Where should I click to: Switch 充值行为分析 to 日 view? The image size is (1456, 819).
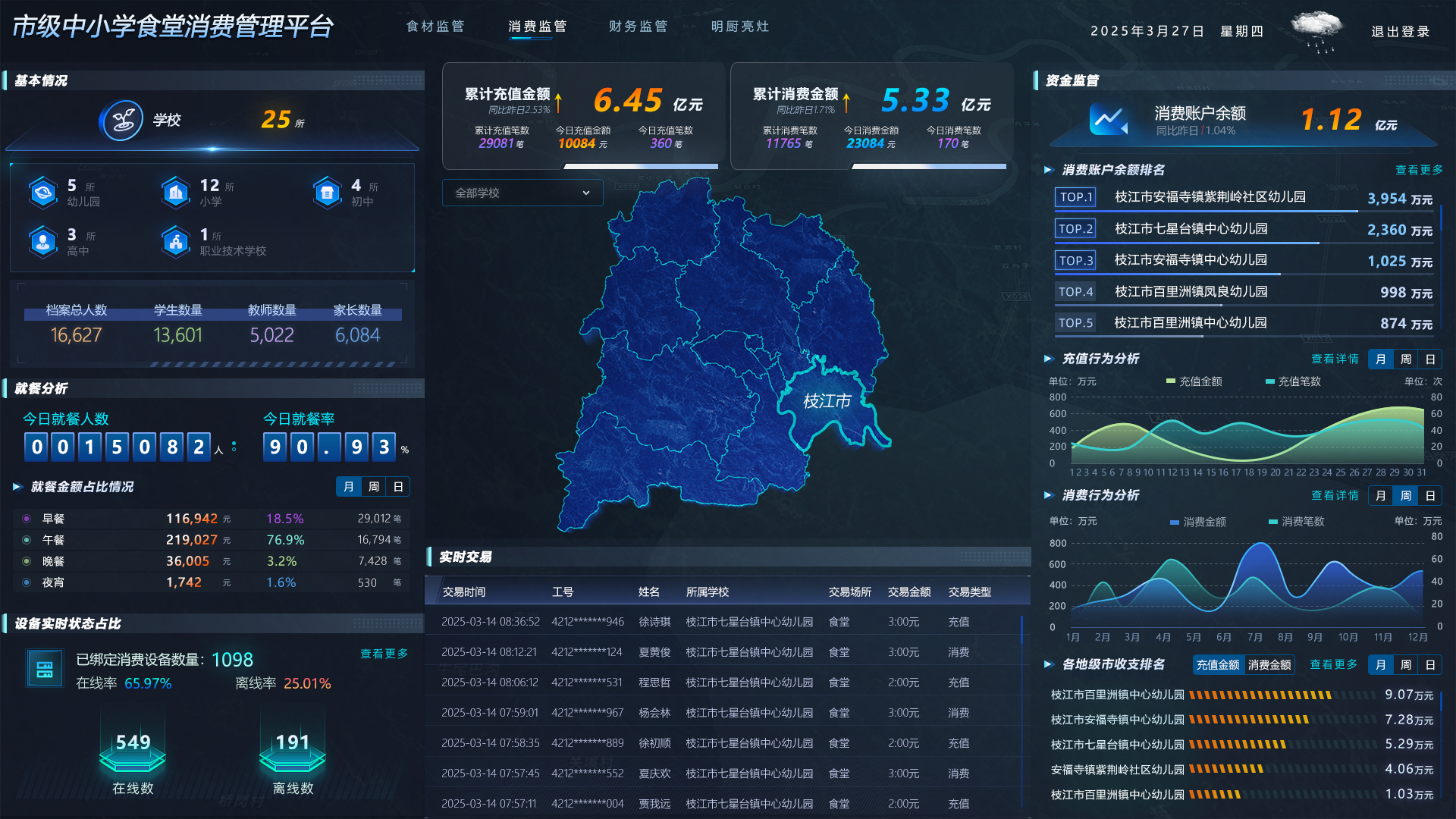(1429, 359)
